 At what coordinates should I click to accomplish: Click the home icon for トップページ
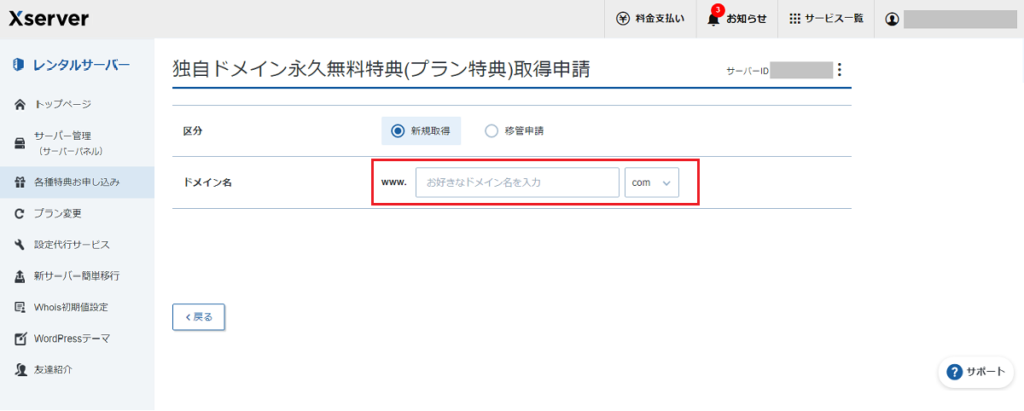point(20,105)
